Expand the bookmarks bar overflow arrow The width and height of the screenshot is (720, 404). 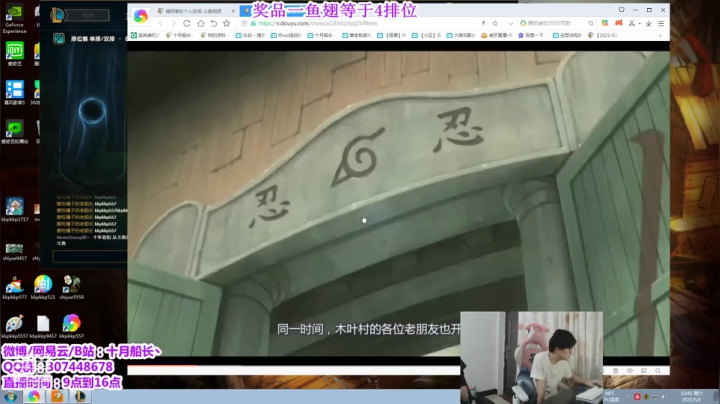tap(661, 35)
